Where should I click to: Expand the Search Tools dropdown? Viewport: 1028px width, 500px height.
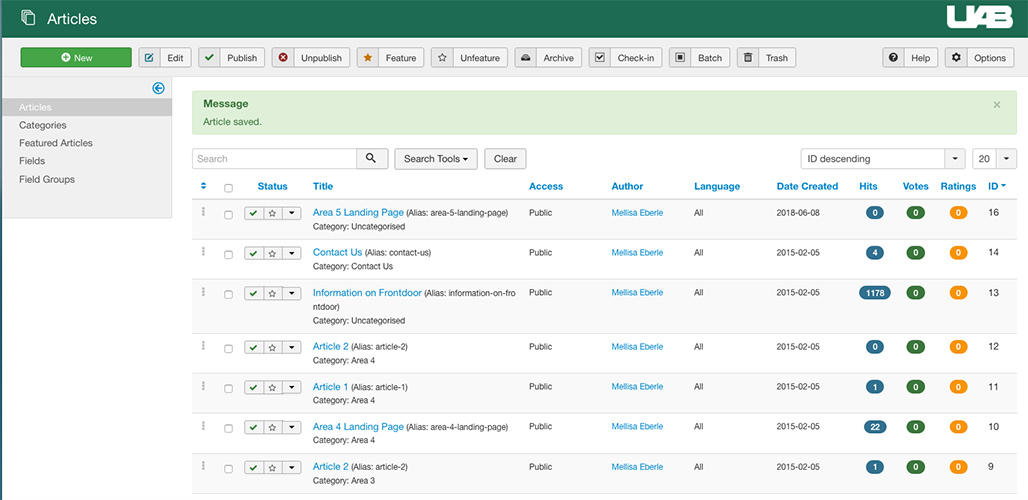(436, 159)
